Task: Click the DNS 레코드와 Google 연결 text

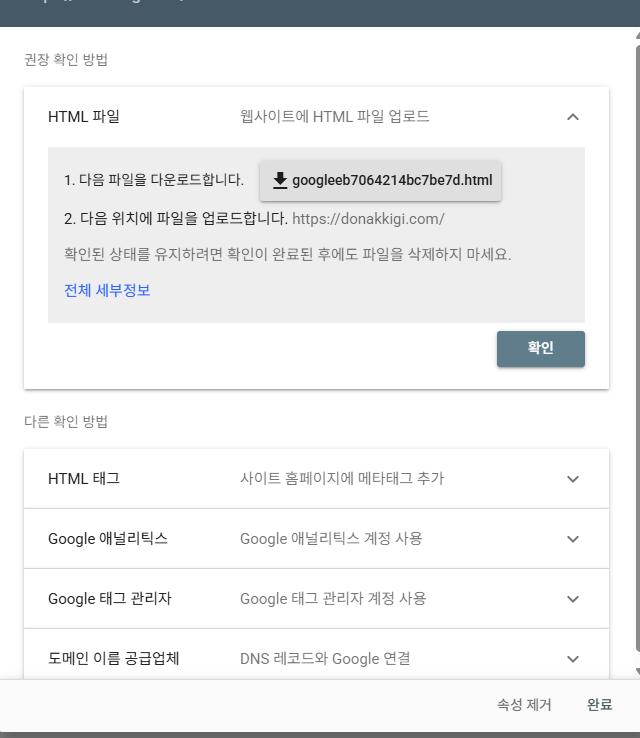Action: 325,658
